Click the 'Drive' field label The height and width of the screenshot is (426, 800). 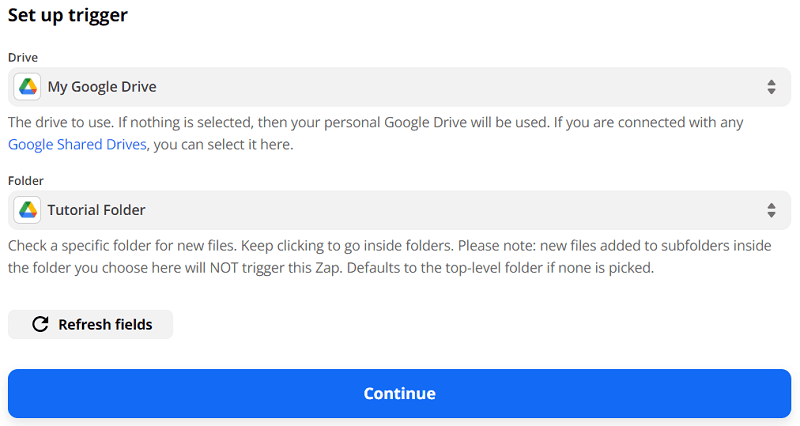click(x=23, y=57)
